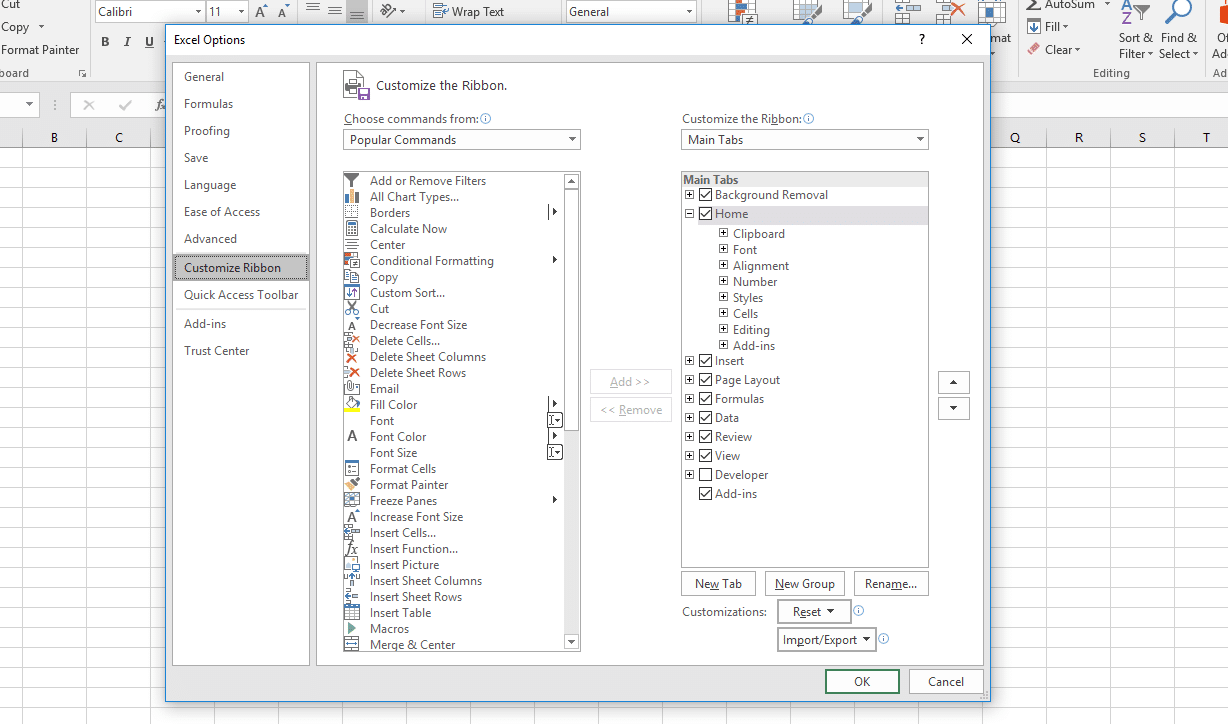Screen dimensions: 1228x724
Task: Toggle the Home tab checkbox
Action: point(706,214)
